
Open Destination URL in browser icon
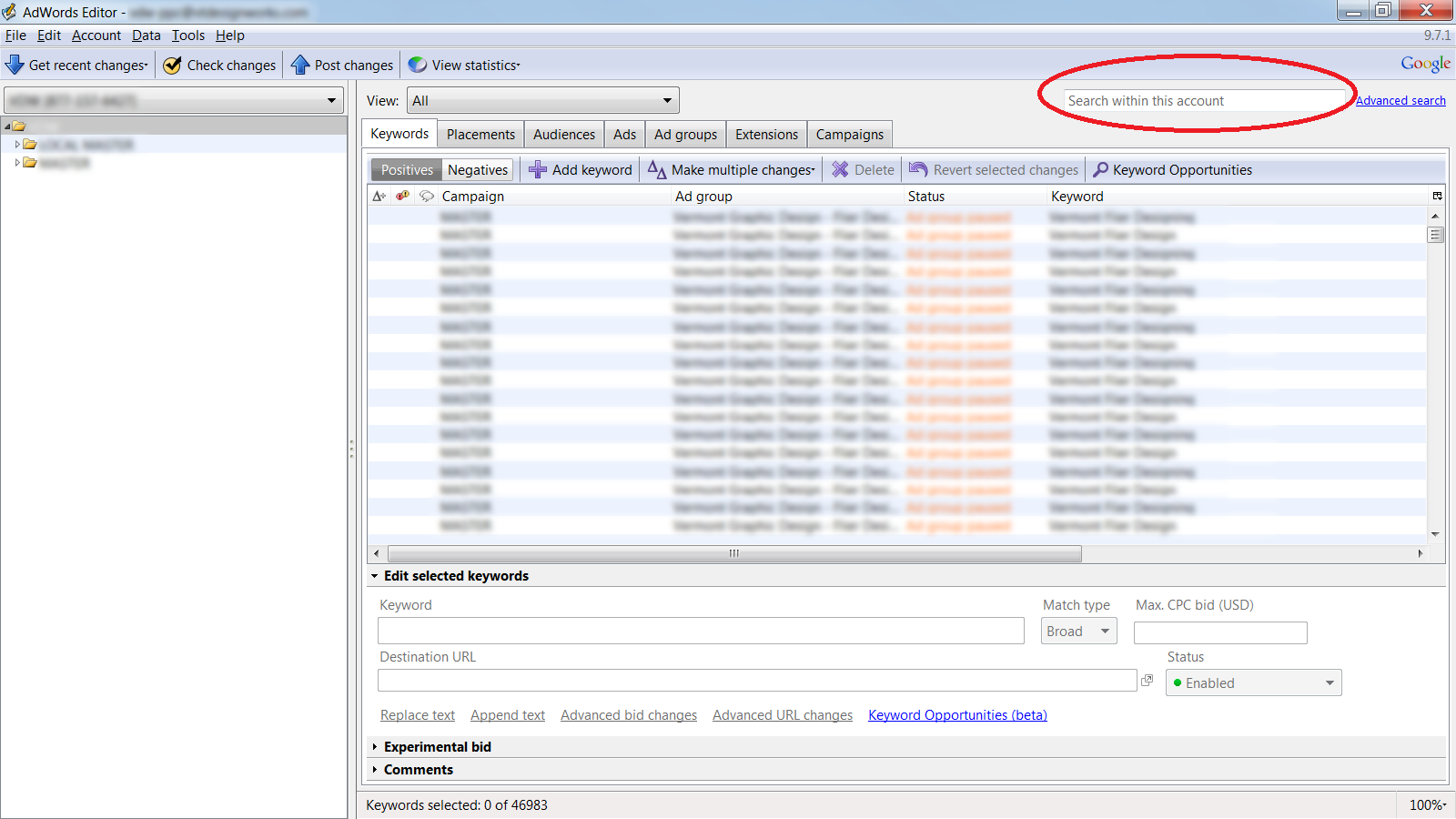(x=1148, y=680)
